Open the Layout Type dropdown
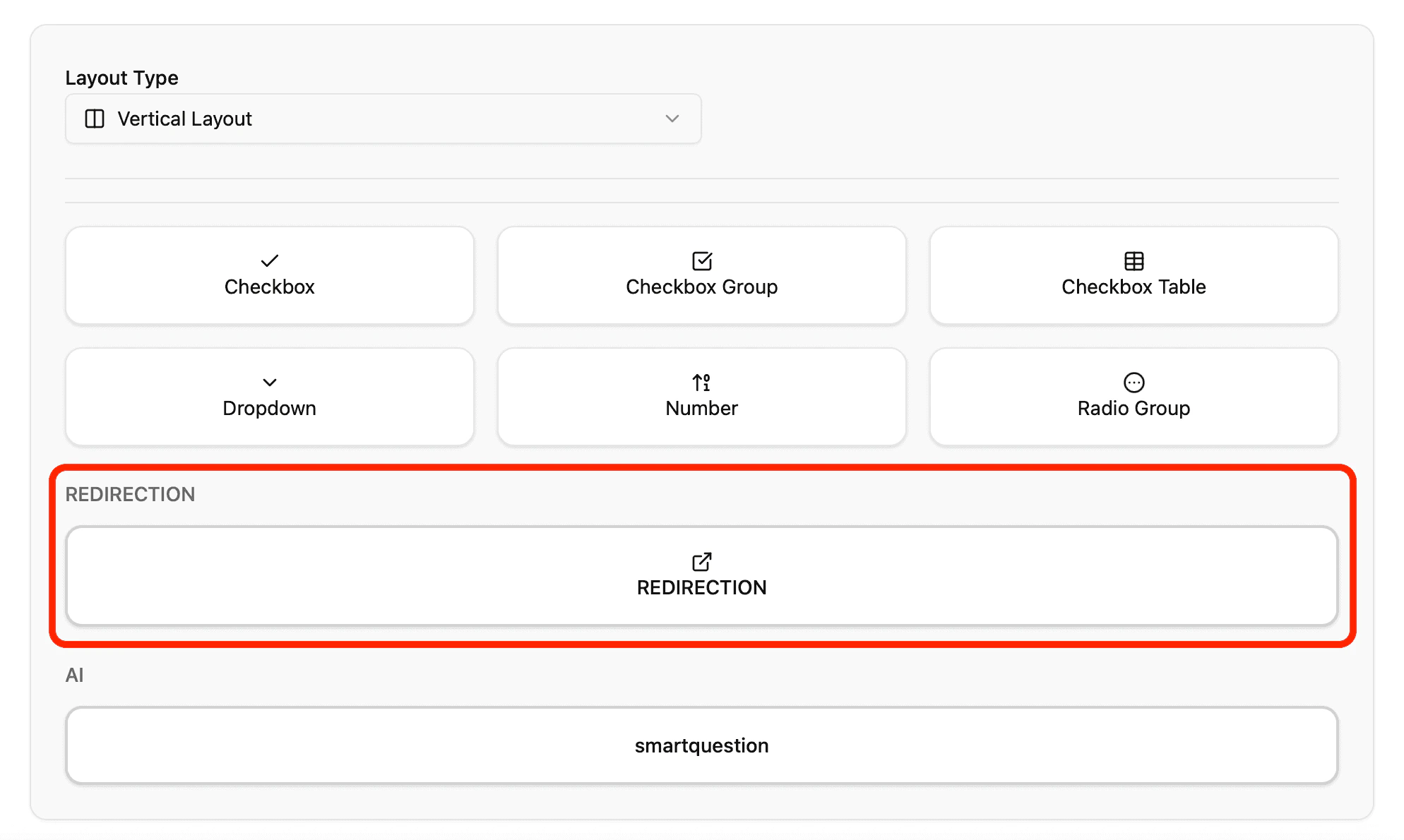Screen dimensions: 1404x840 coord(382,119)
